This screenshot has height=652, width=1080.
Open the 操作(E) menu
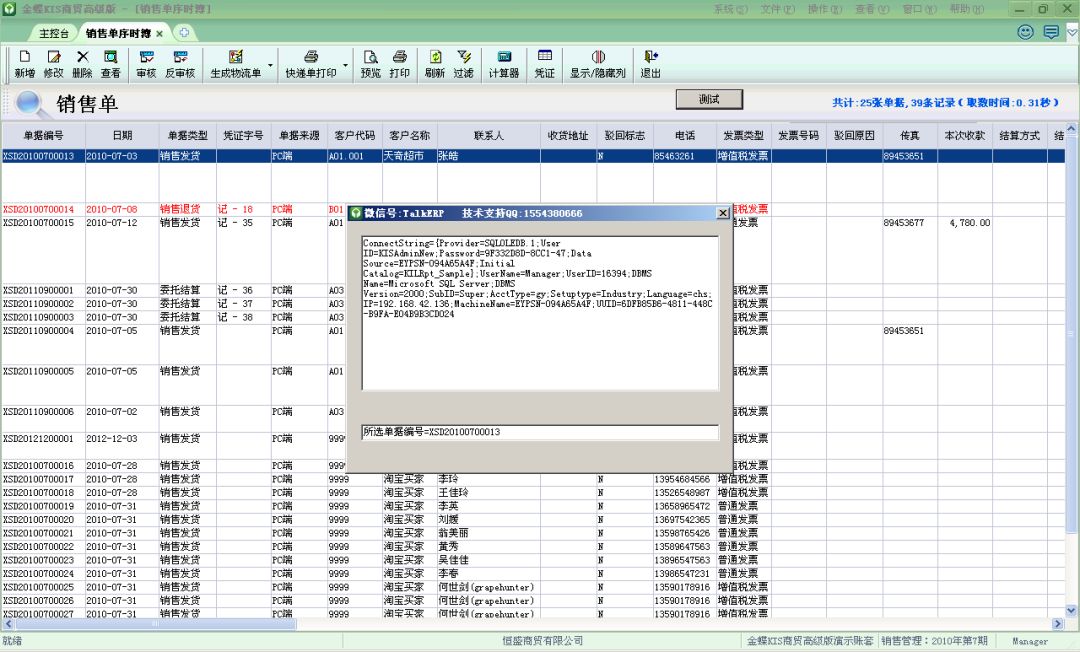point(824,9)
